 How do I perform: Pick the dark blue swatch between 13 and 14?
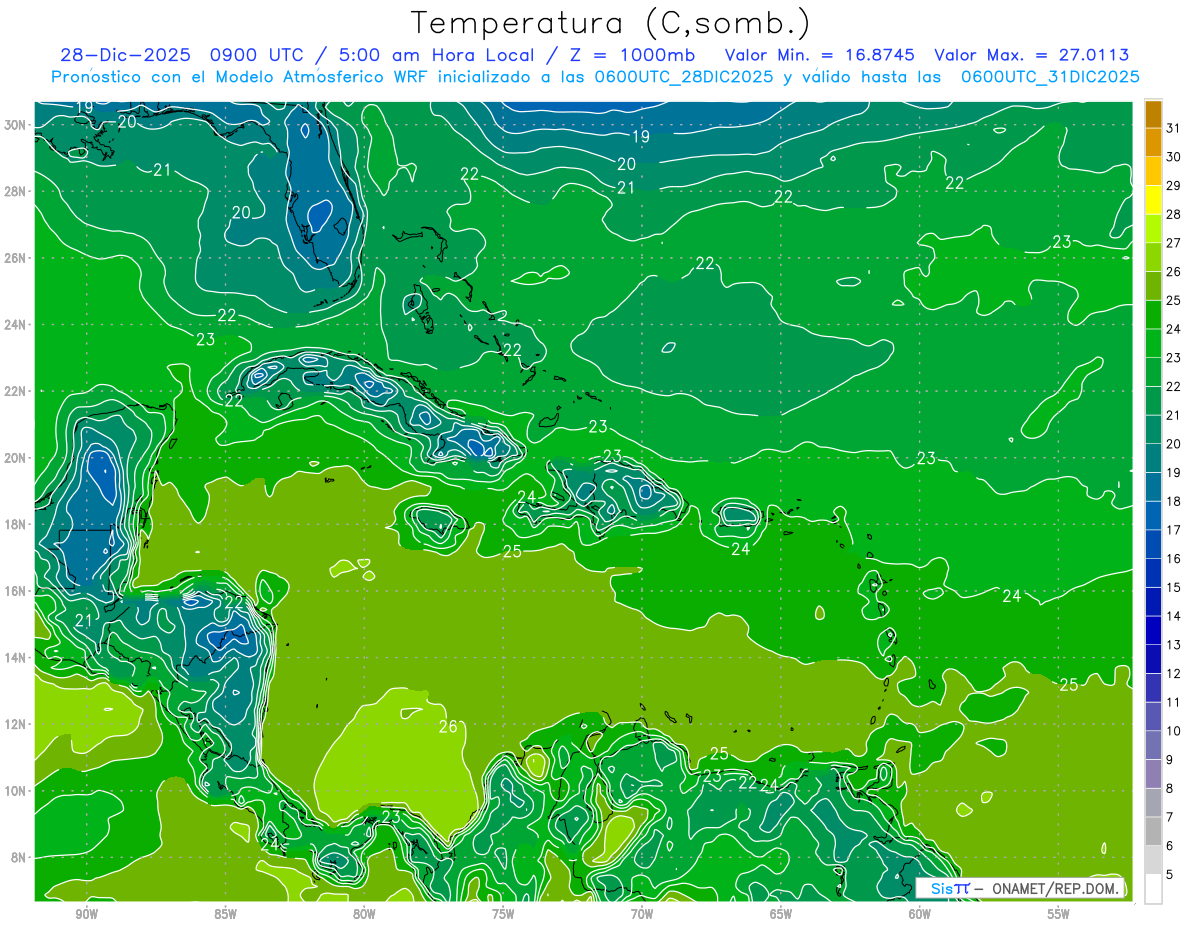click(1153, 630)
